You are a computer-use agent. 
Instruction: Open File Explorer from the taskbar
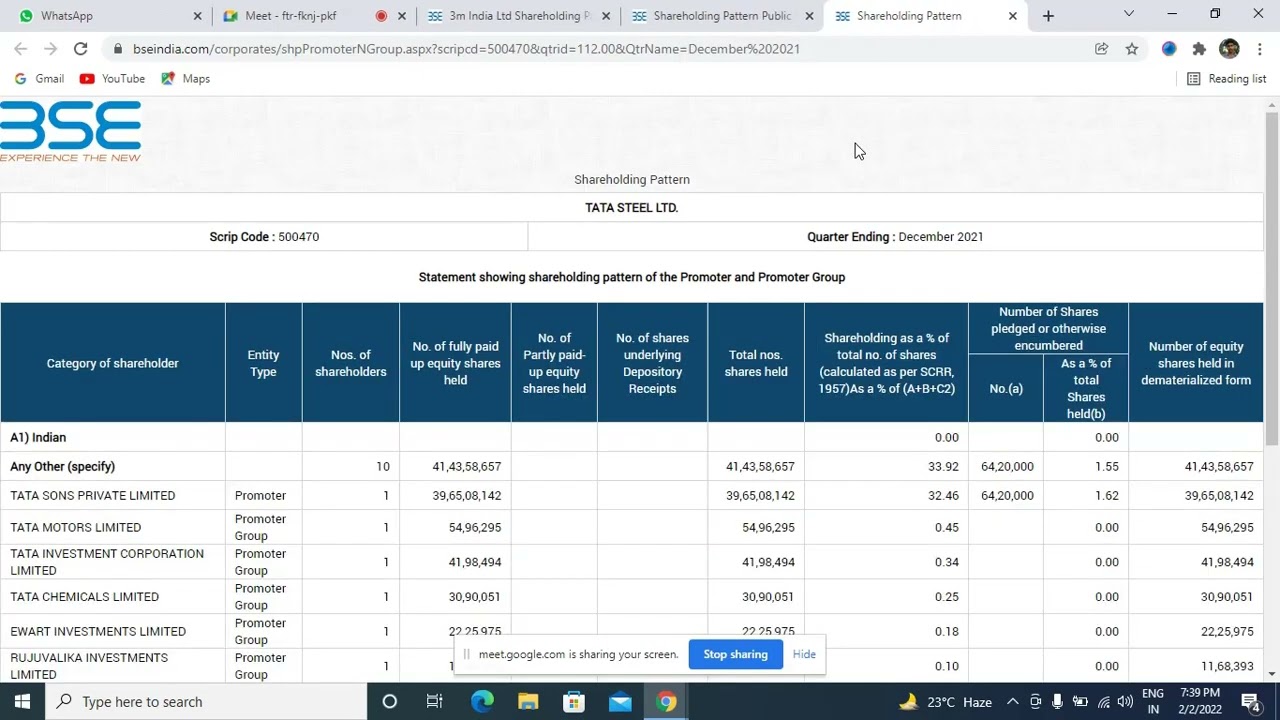pos(528,702)
